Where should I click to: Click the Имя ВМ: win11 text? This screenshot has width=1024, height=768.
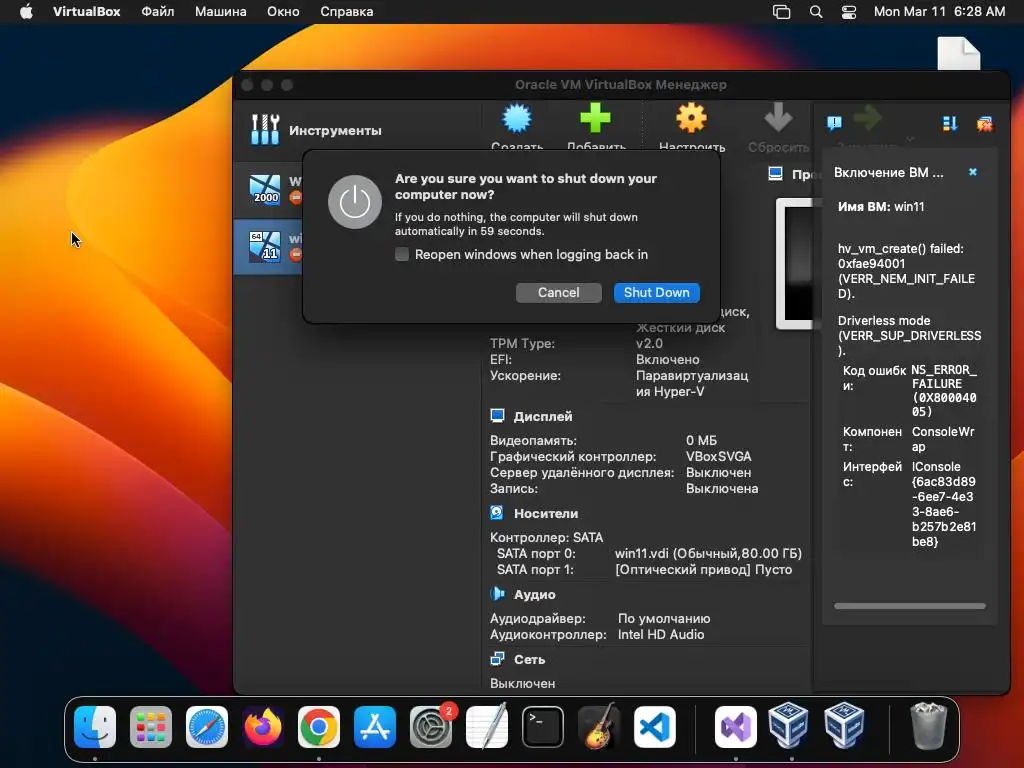click(x=881, y=206)
